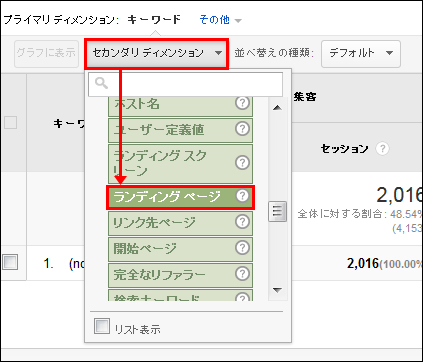Open help icon for 開始ページ
The image size is (423, 362).
(x=242, y=247)
